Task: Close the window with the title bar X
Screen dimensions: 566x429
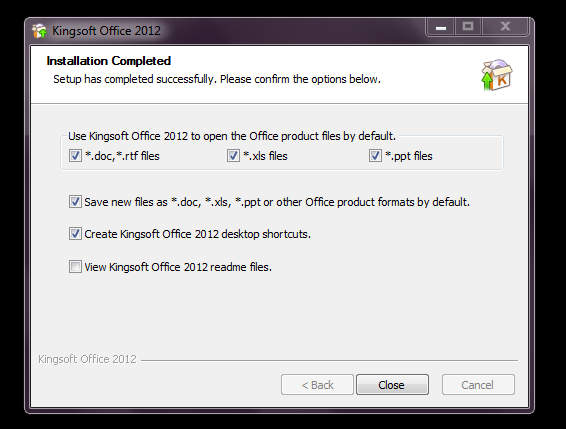Action: (x=505, y=27)
